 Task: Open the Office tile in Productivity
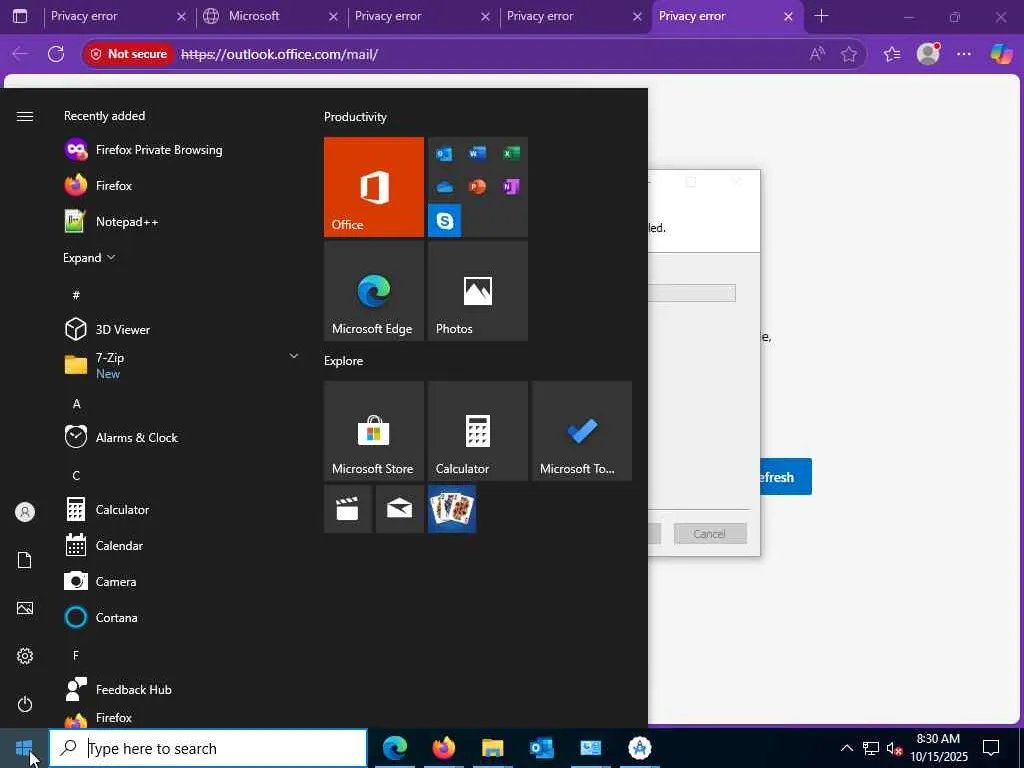point(374,187)
